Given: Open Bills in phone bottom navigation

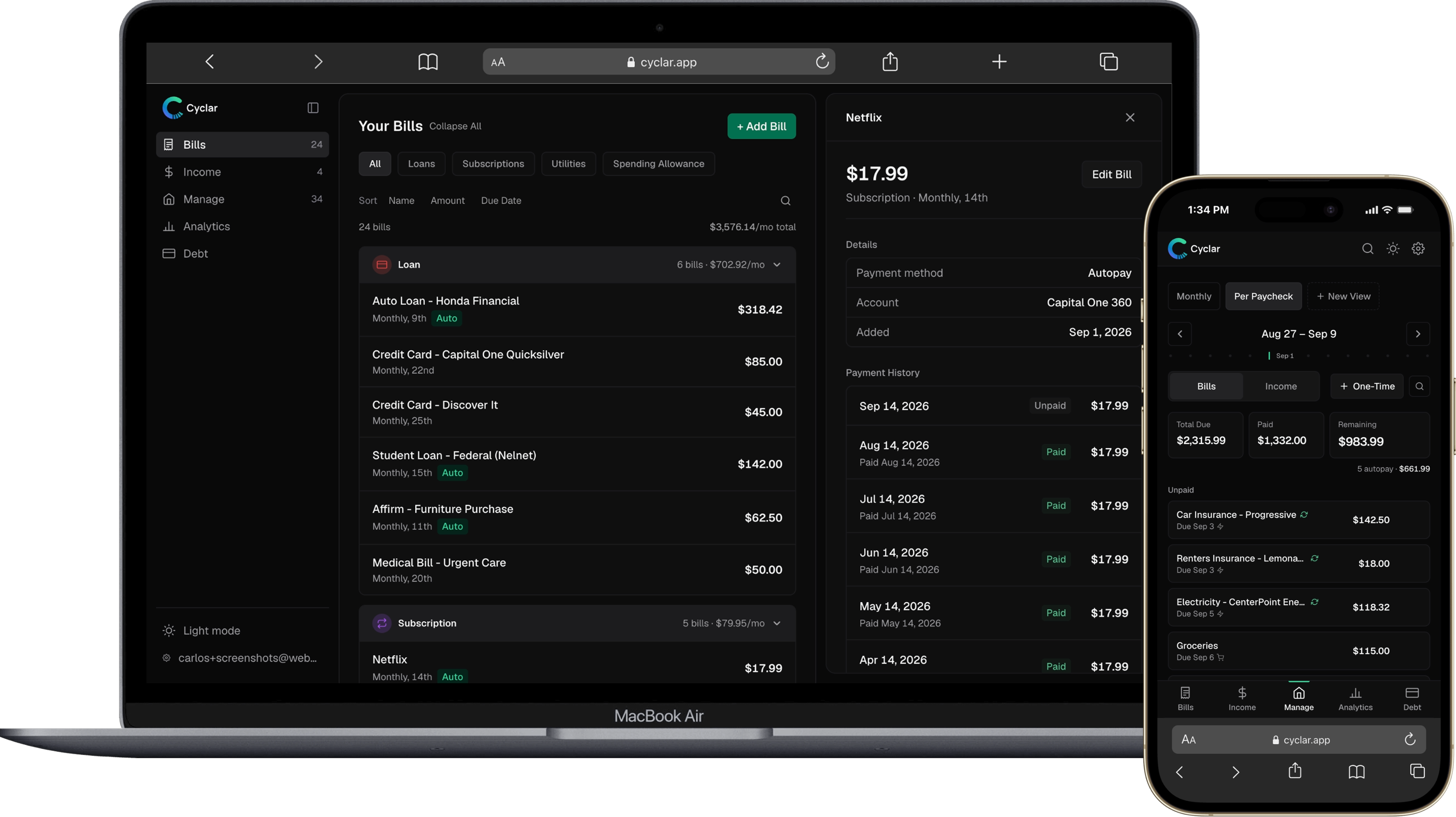Looking at the screenshot, I should coord(1185,698).
